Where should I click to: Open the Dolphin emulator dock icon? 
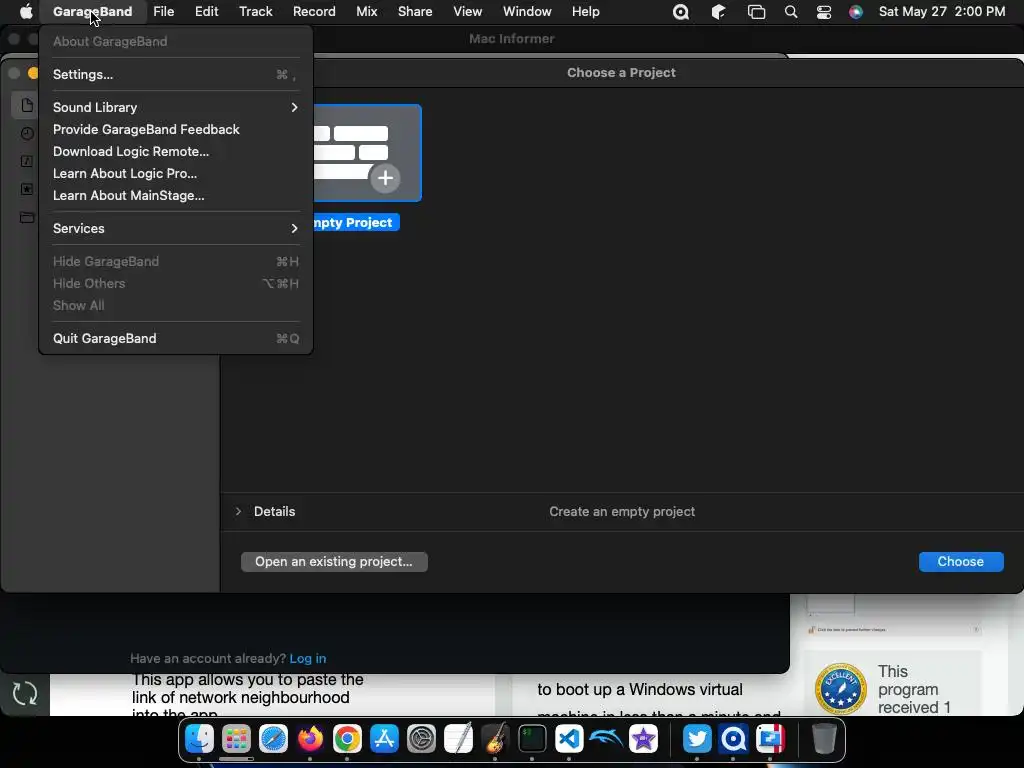pos(606,739)
